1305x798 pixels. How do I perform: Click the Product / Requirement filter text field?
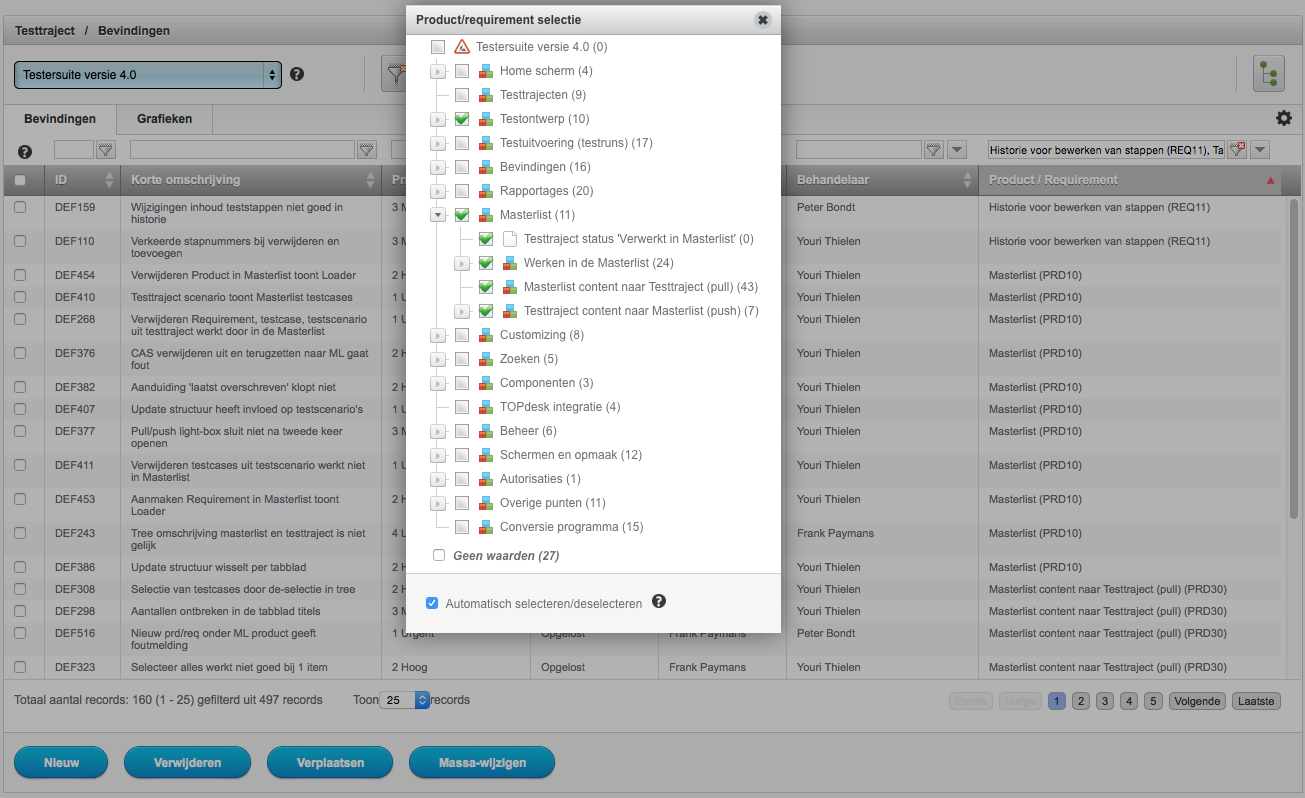coord(1106,150)
